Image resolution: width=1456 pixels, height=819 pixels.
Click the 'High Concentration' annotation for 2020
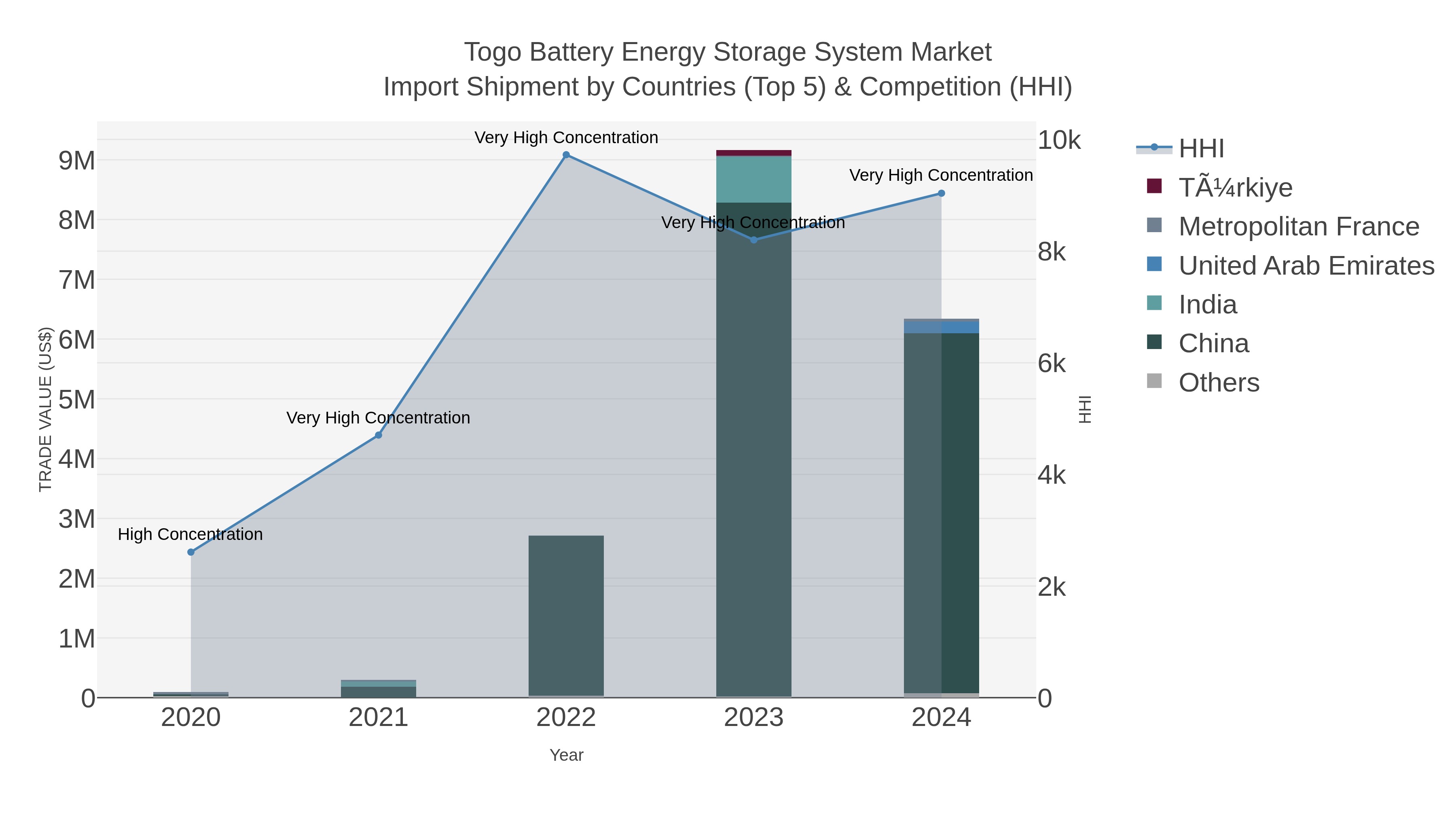click(x=190, y=534)
